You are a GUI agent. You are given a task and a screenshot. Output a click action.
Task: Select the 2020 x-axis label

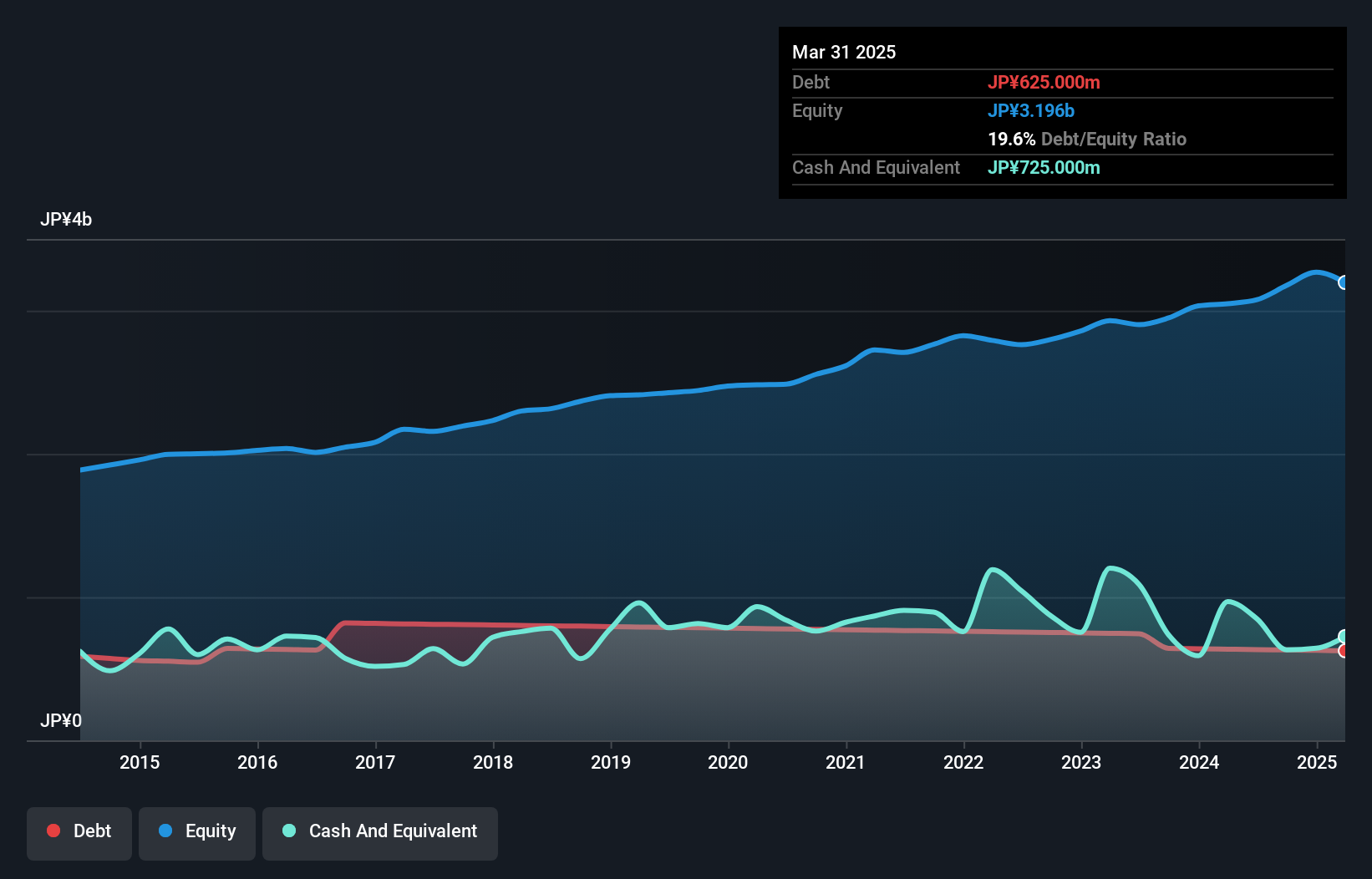(728, 762)
